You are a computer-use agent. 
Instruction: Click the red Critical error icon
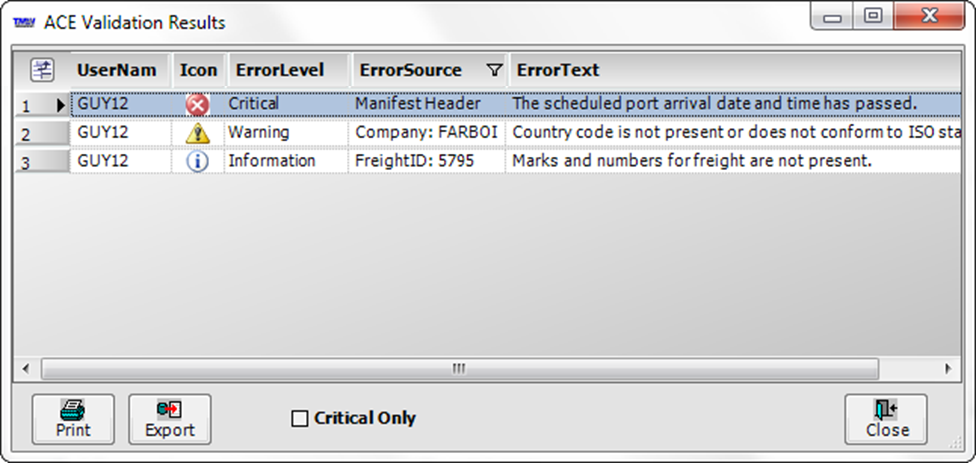(197, 104)
